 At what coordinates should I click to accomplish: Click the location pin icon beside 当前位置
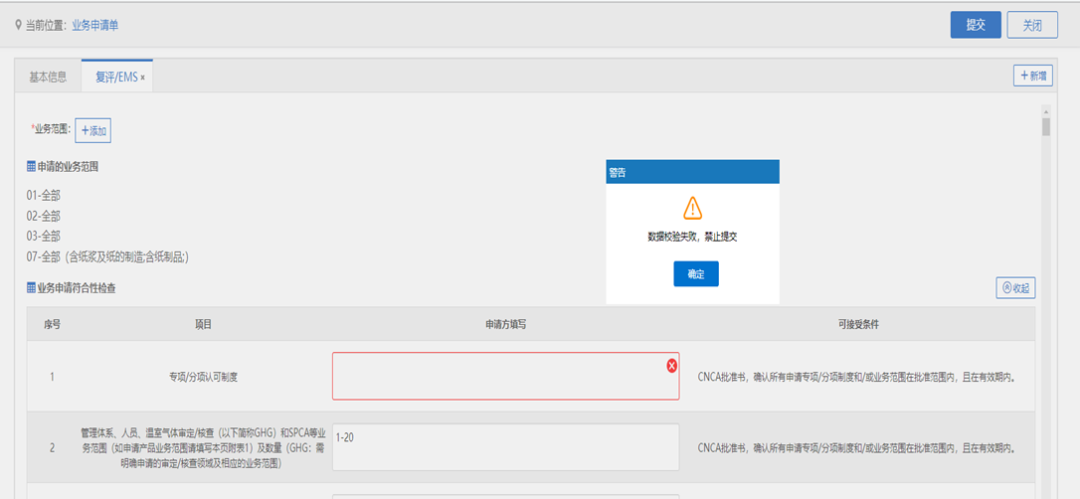(x=18, y=26)
